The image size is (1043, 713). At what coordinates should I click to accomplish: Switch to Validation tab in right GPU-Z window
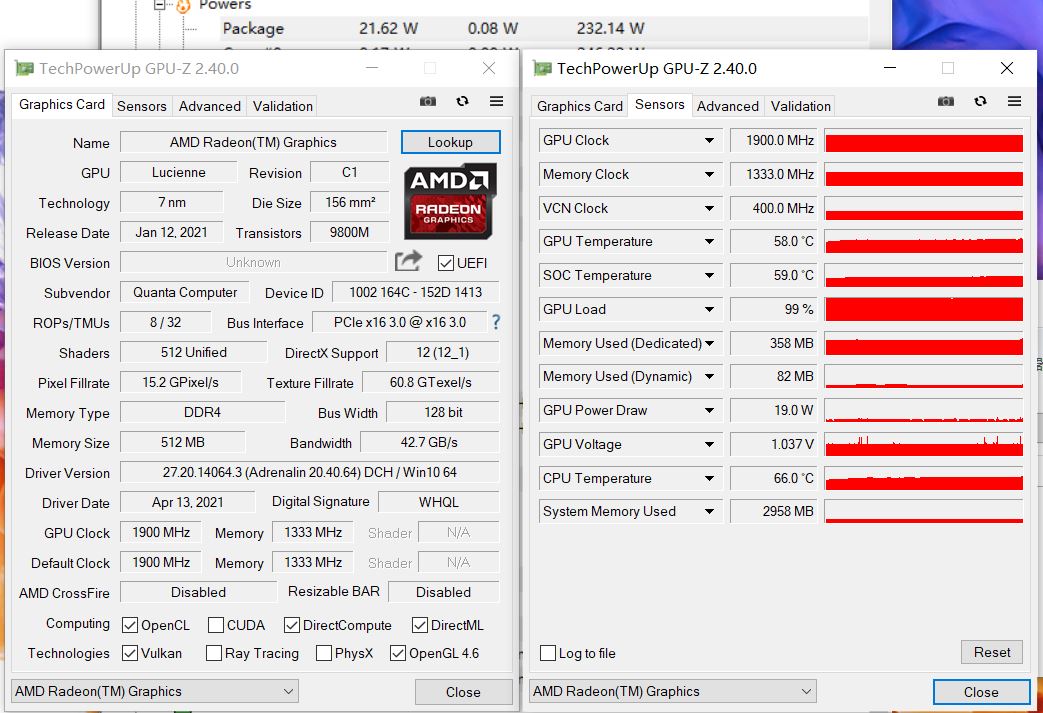tap(801, 106)
